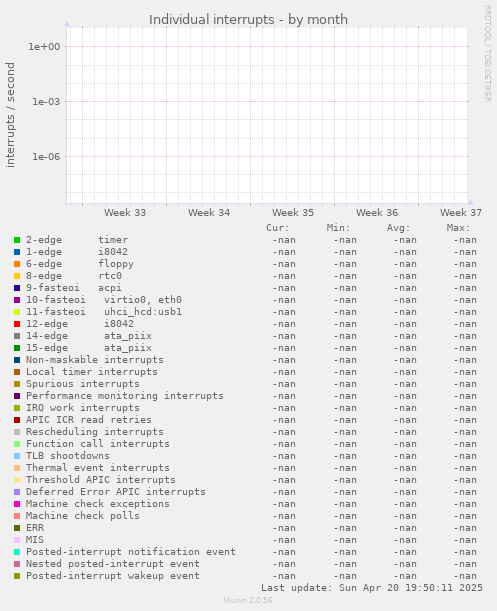The height and width of the screenshot is (611, 497).
Task: Click the red 12-edge i8042 legend swatch
Action: click(17, 324)
